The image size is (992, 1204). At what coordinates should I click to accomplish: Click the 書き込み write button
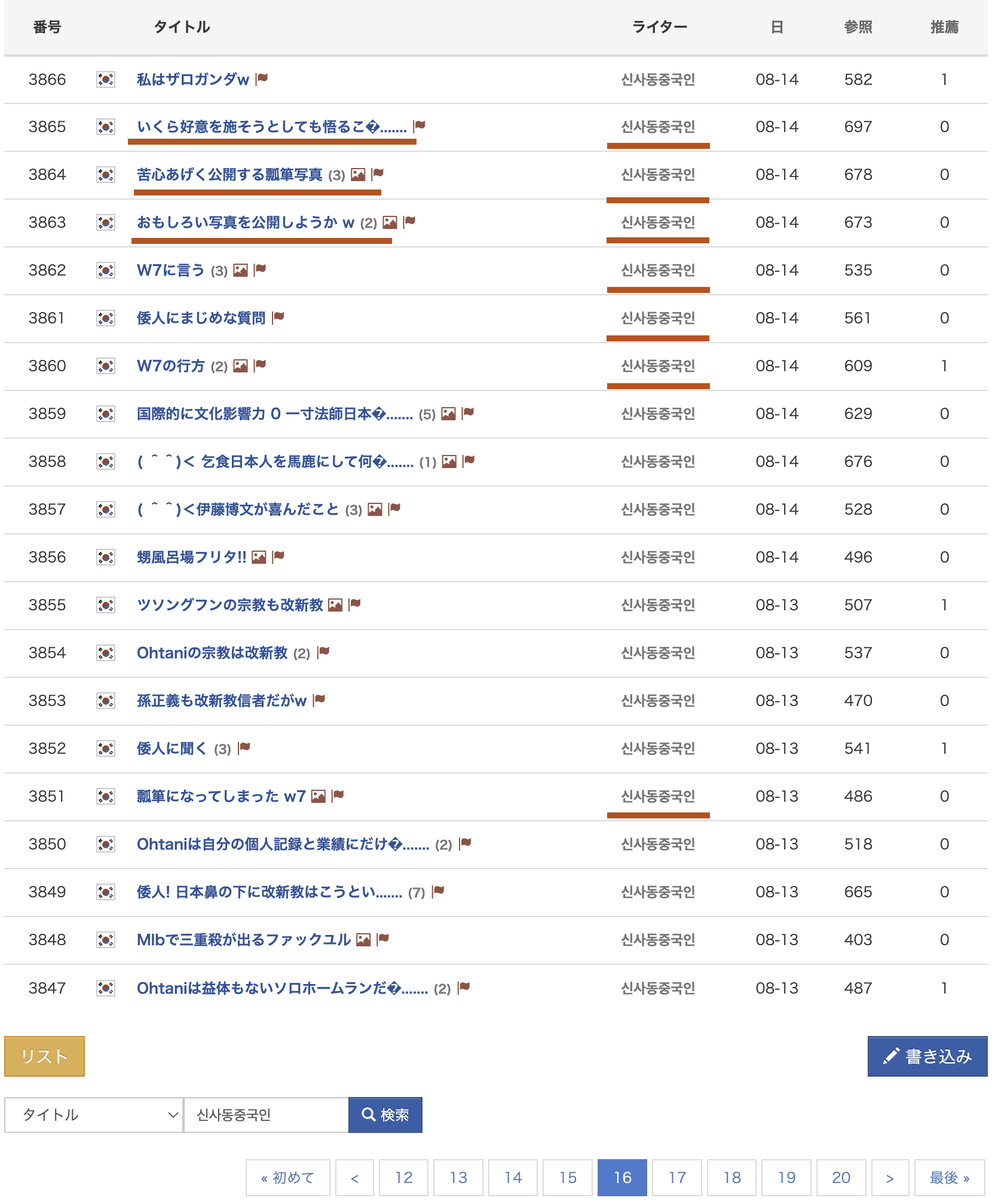coord(927,1056)
